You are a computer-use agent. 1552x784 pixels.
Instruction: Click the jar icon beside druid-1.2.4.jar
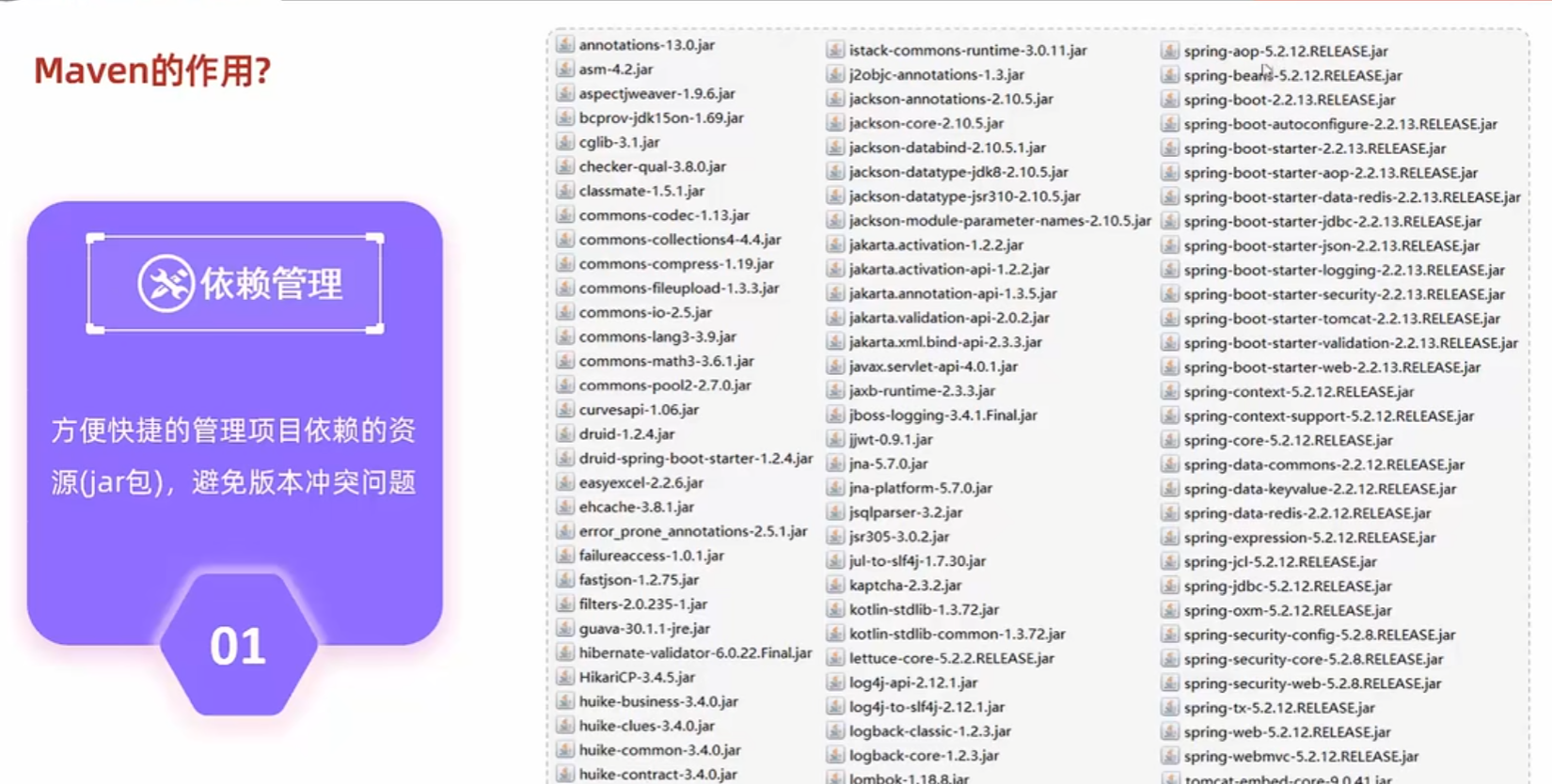(x=565, y=433)
